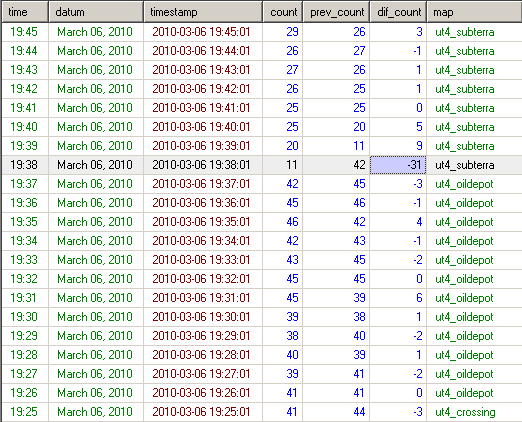
Task: Click datum cell in the 19:28 row
Action: pyautogui.click(x=96, y=355)
